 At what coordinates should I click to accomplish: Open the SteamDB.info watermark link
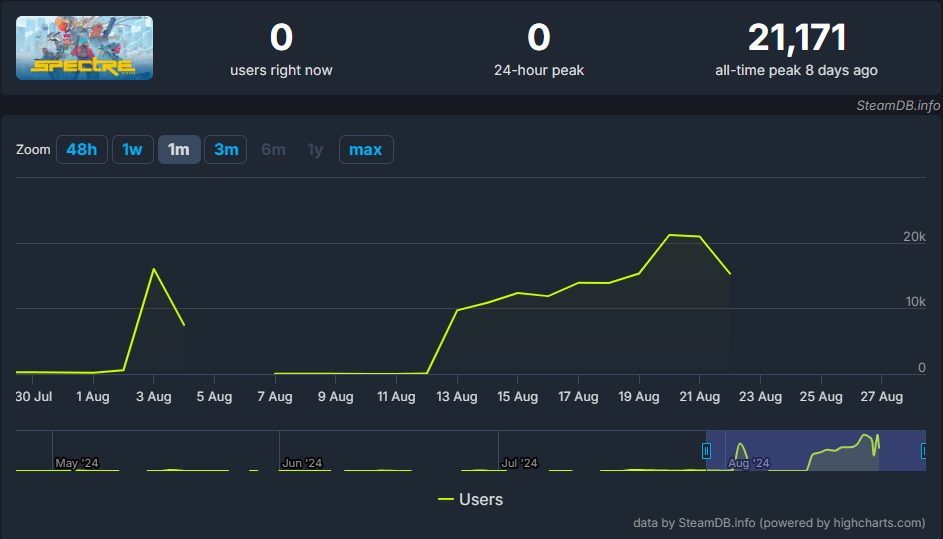[x=895, y=104]
